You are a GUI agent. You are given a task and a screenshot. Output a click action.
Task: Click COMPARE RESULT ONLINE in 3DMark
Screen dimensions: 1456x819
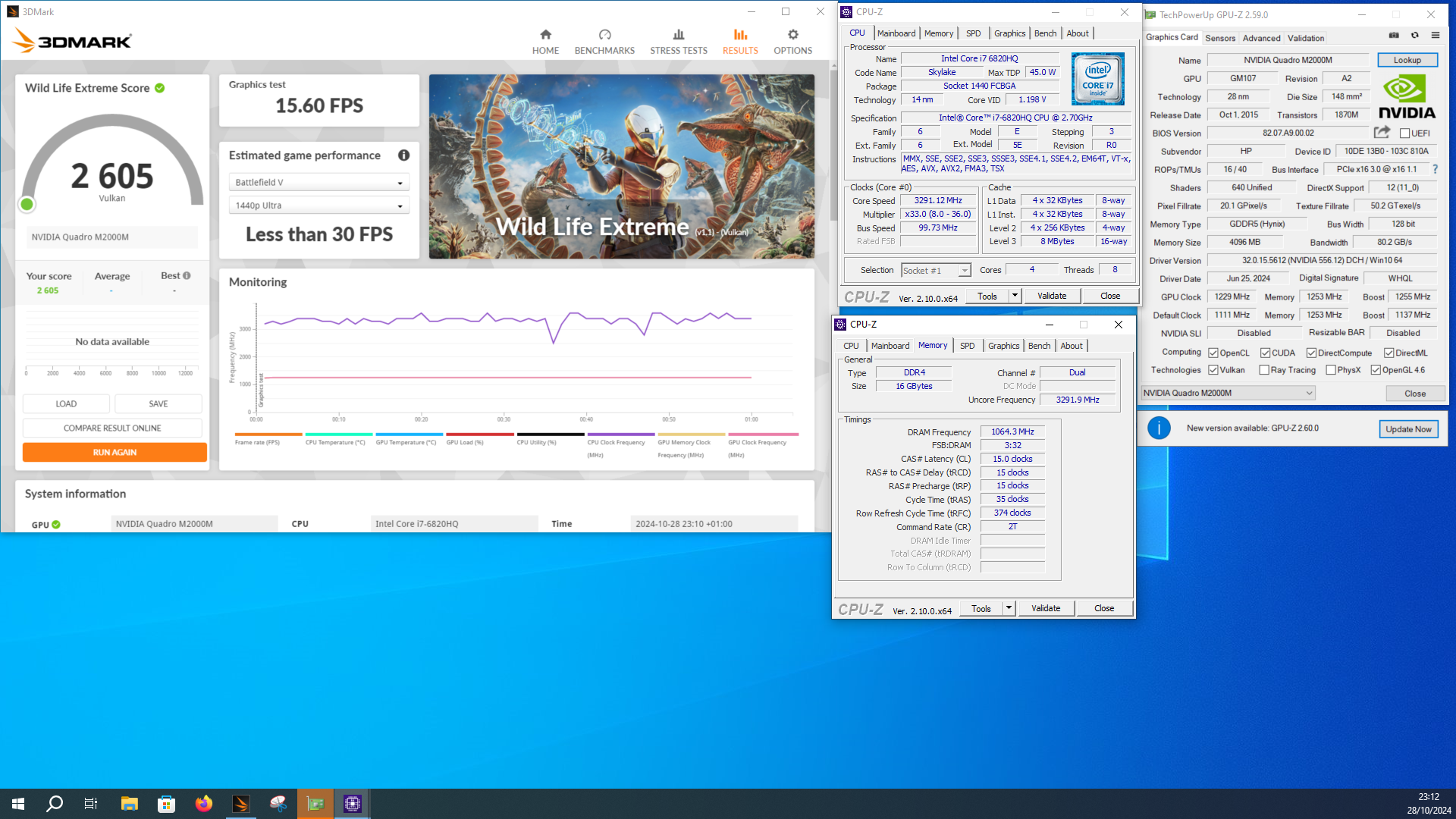click(x=112, y=428)
